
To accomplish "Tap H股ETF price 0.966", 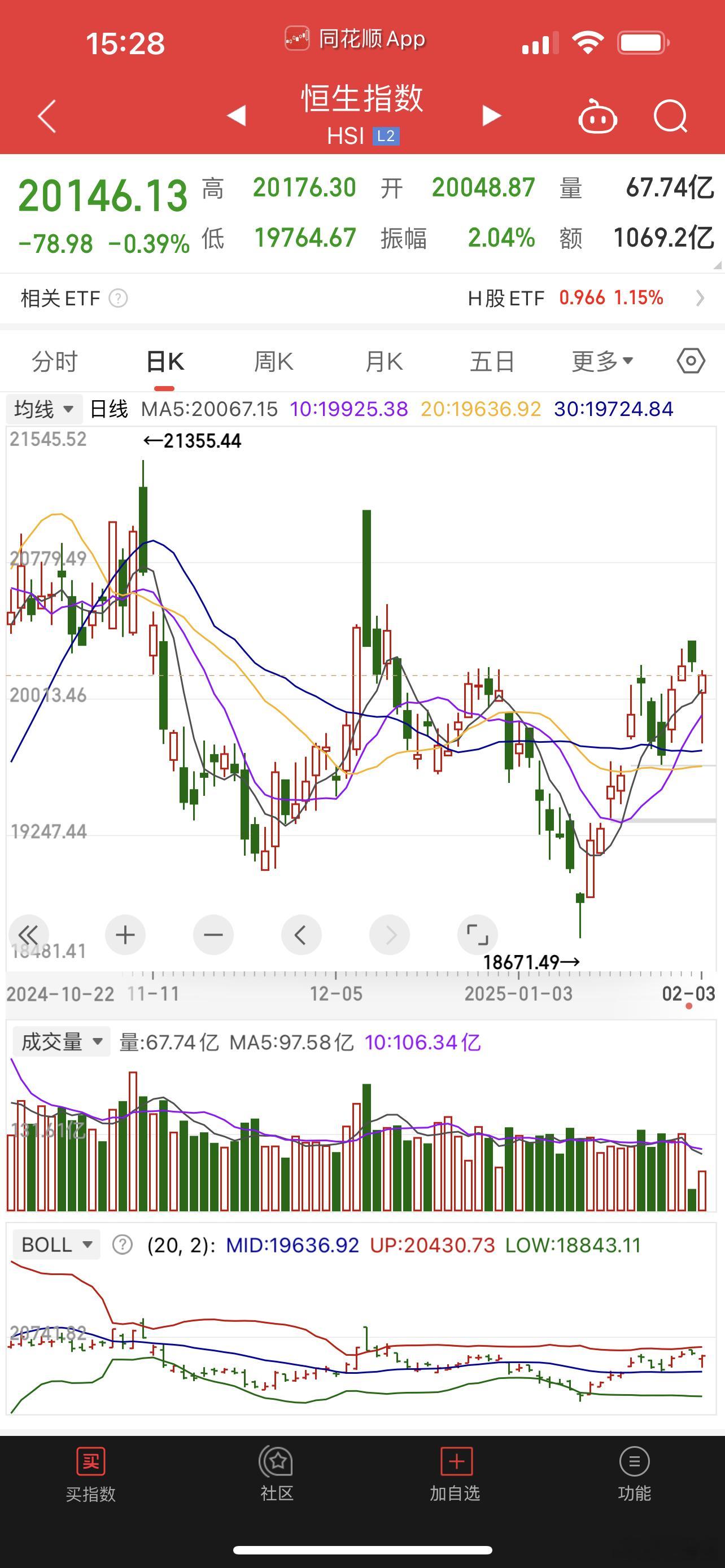I will point(582,297).
